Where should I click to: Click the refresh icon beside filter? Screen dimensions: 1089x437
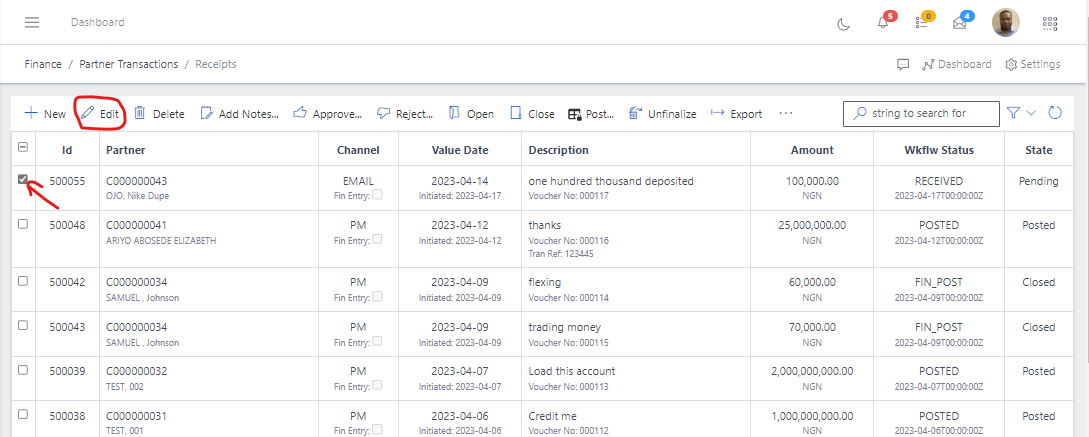[1055, 113]
